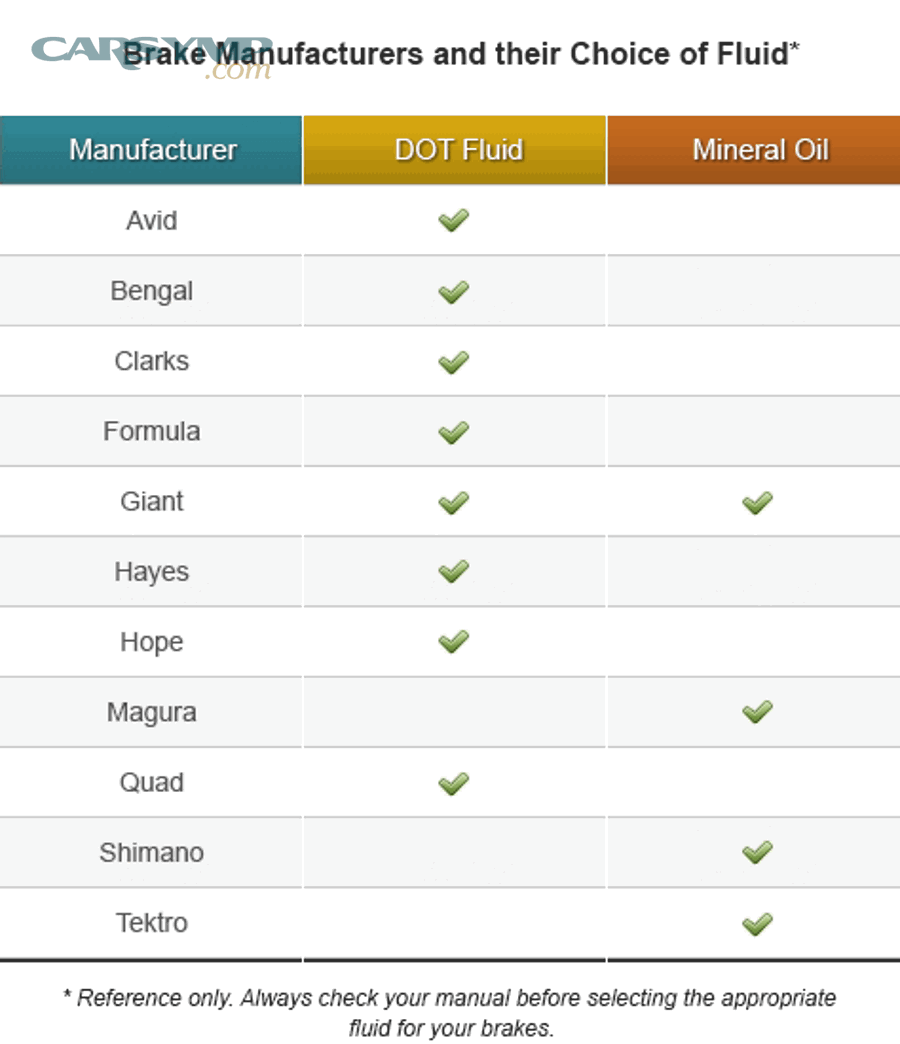Click the Tektro manufacturer name

[x=152, y=923]
